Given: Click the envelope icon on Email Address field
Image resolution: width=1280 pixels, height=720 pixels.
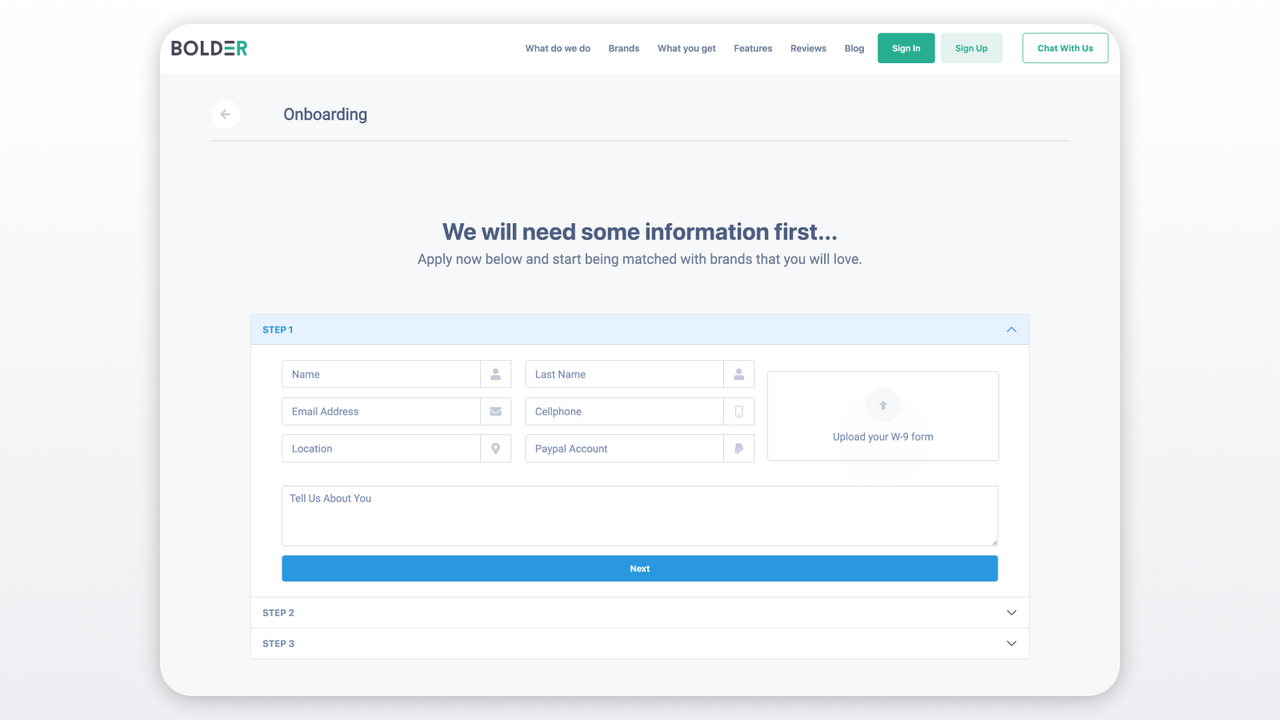Looking at the screenshot, I should pyautogui.click(x=495, y=411).
